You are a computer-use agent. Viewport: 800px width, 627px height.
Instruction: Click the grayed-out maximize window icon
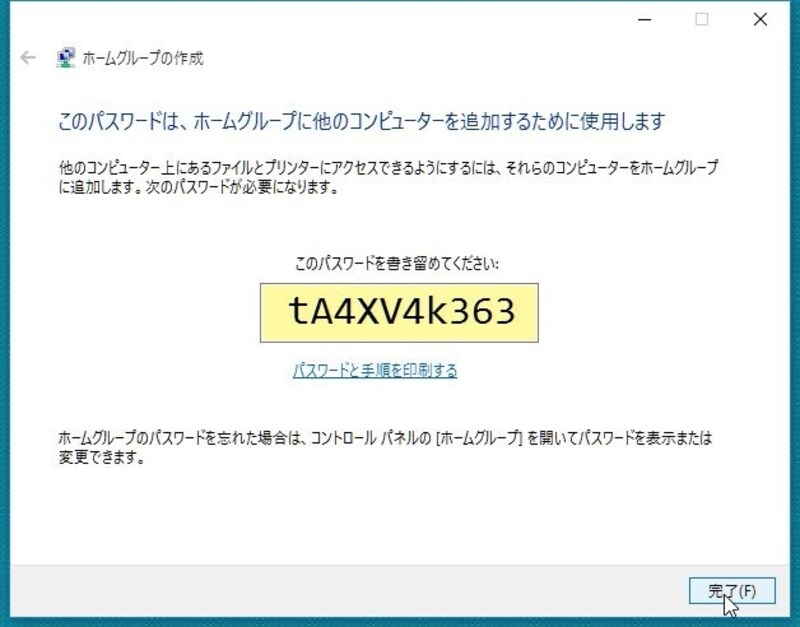coord(702,19)
